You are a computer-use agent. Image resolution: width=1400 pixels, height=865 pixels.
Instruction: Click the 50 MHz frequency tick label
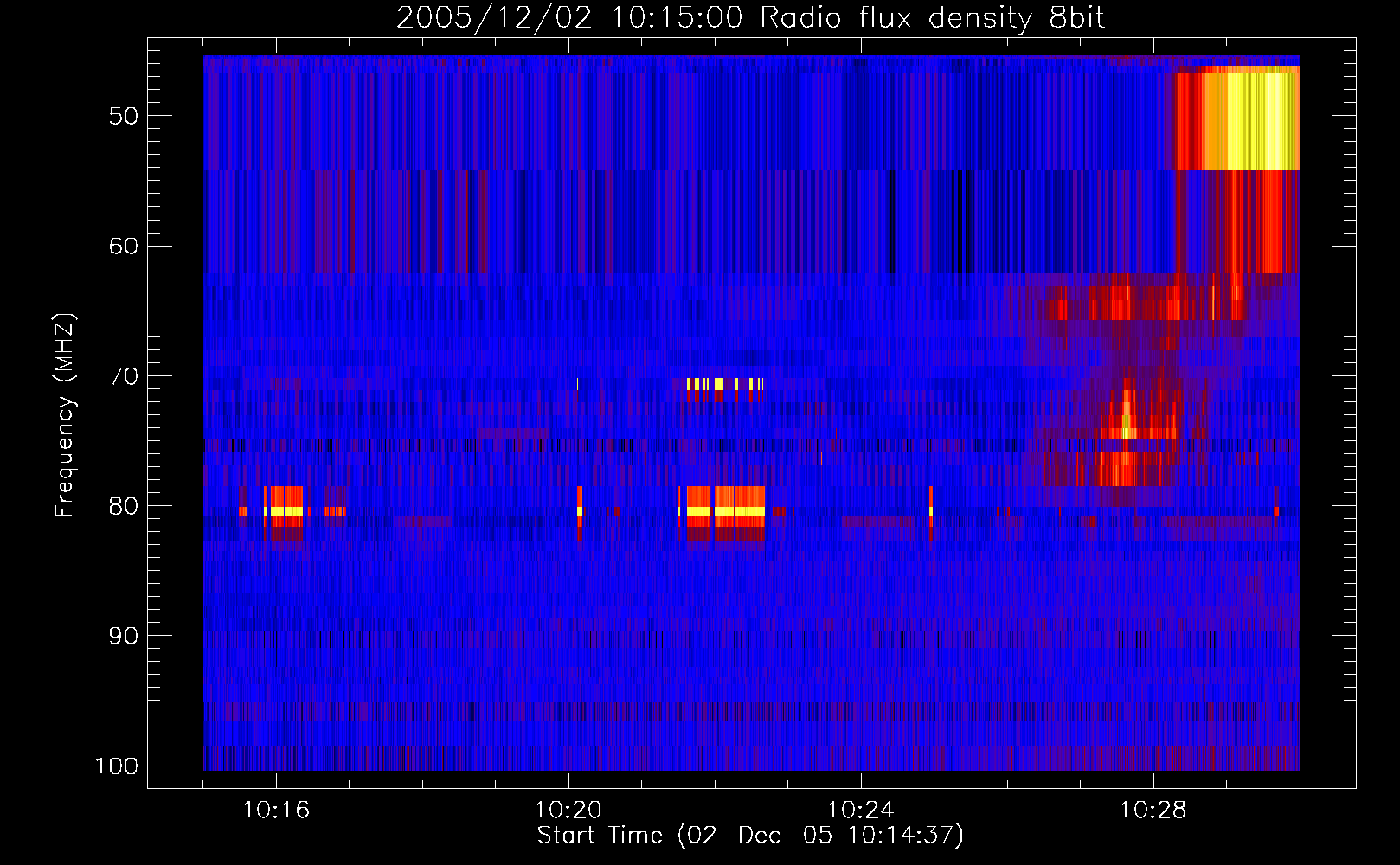pyautogui.click(x=124, y=116)
